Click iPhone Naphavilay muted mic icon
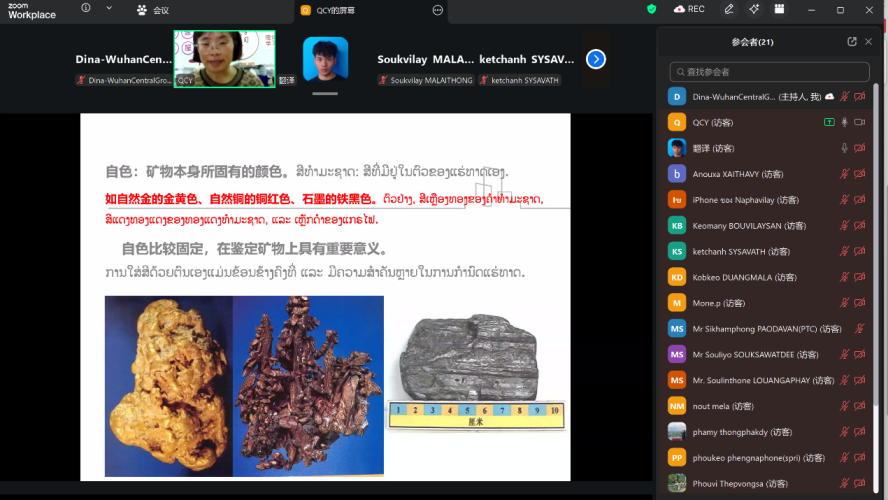 coord(844,200)
